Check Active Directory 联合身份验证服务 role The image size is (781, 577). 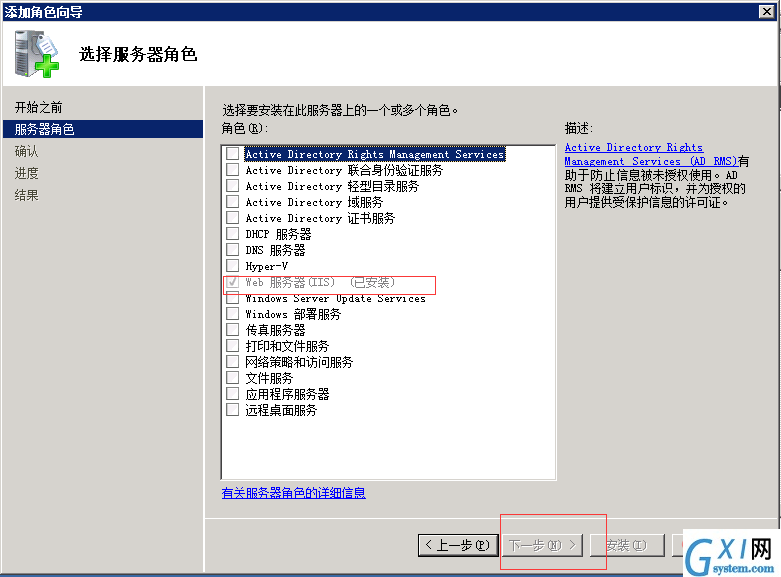point(233,169)
